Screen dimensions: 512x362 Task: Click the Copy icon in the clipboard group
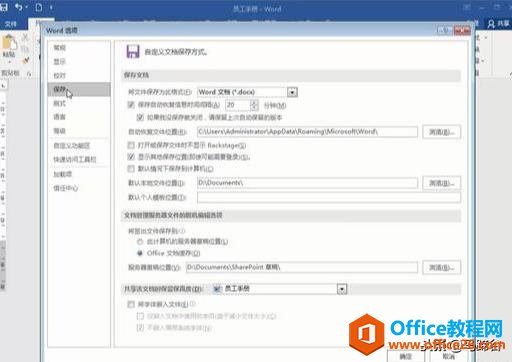click(x=25, y=49)
